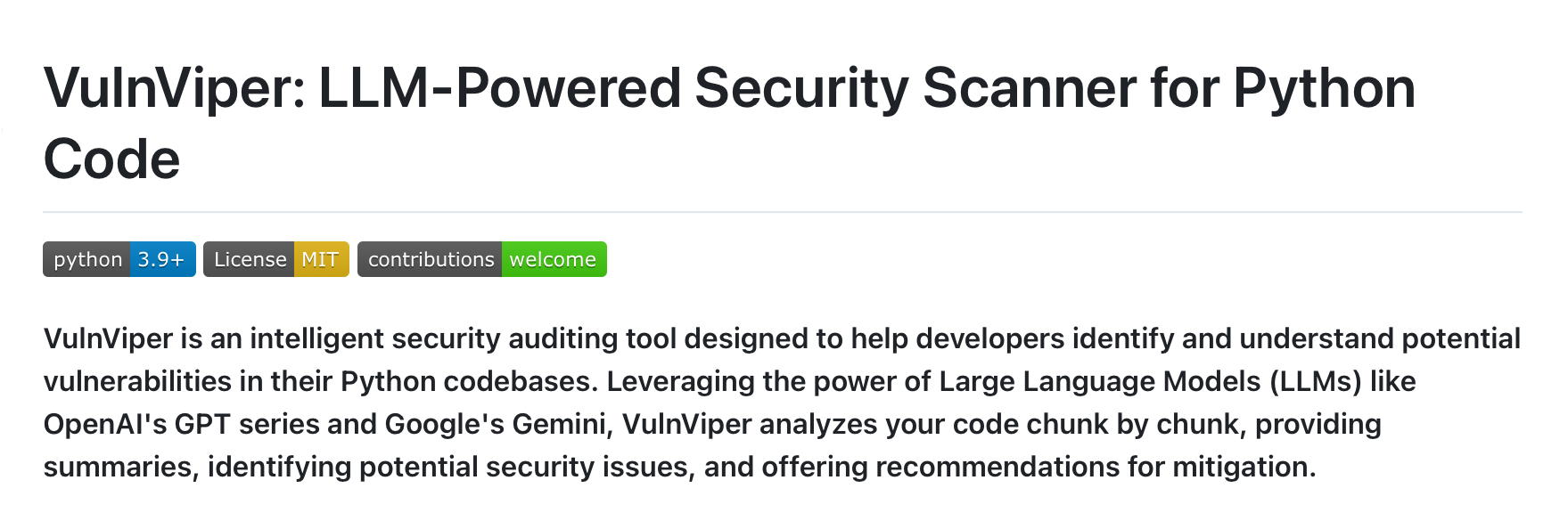1568x521 pixels.
Task: Click the word Scanner in the heading
Action: coord(1030,89)
